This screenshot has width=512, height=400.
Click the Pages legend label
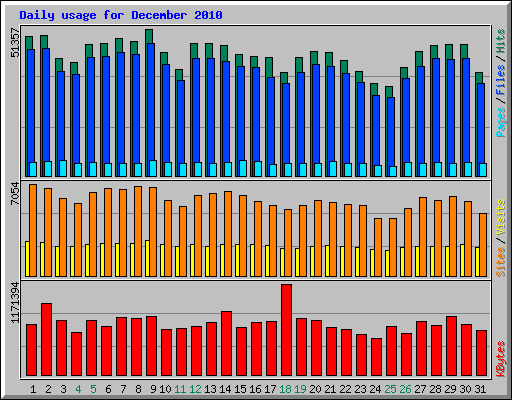click(x=501, y=122)
